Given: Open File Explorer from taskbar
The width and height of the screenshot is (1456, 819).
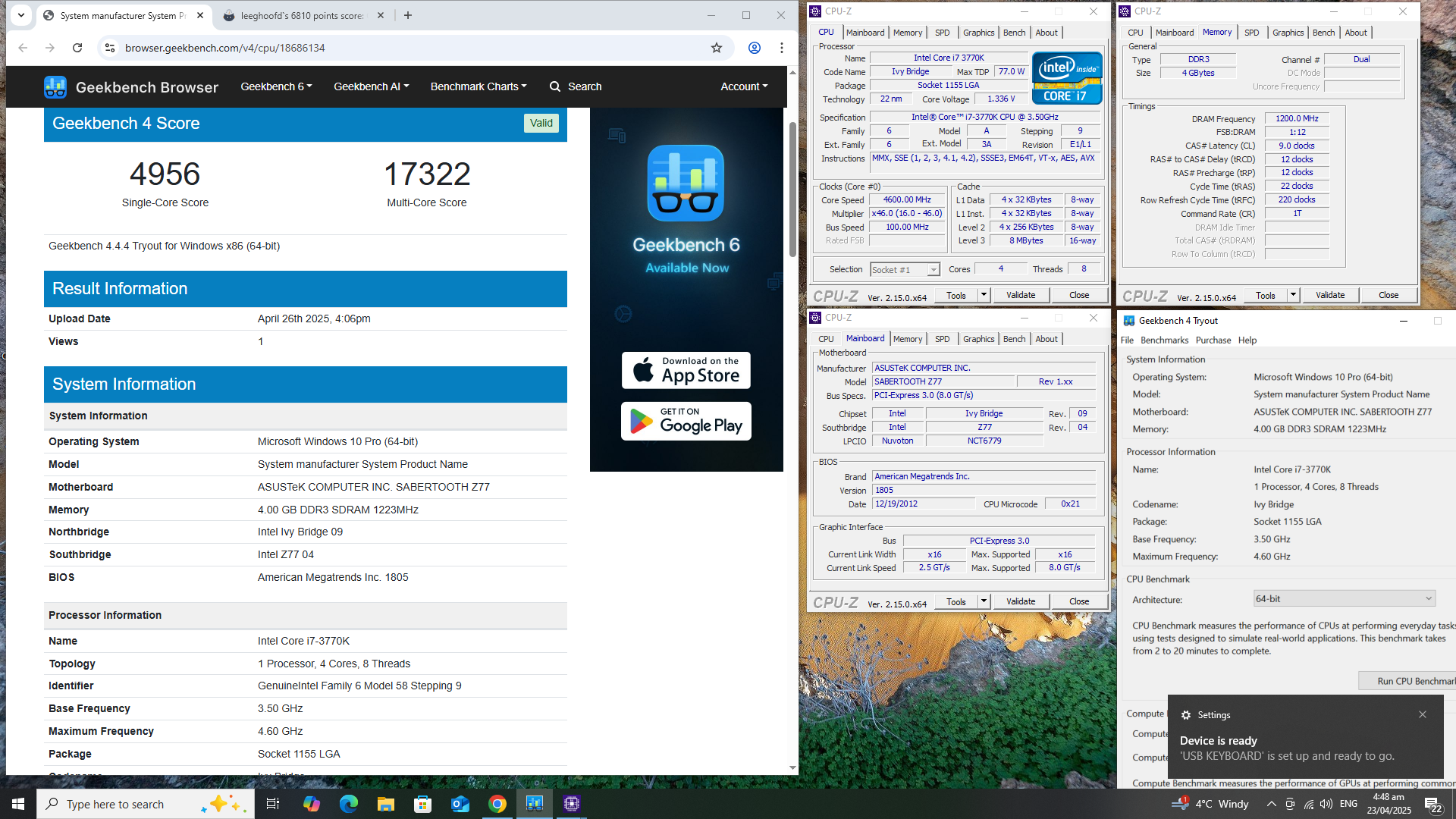Looking at the screenshot, I should [x=385, y=804].
